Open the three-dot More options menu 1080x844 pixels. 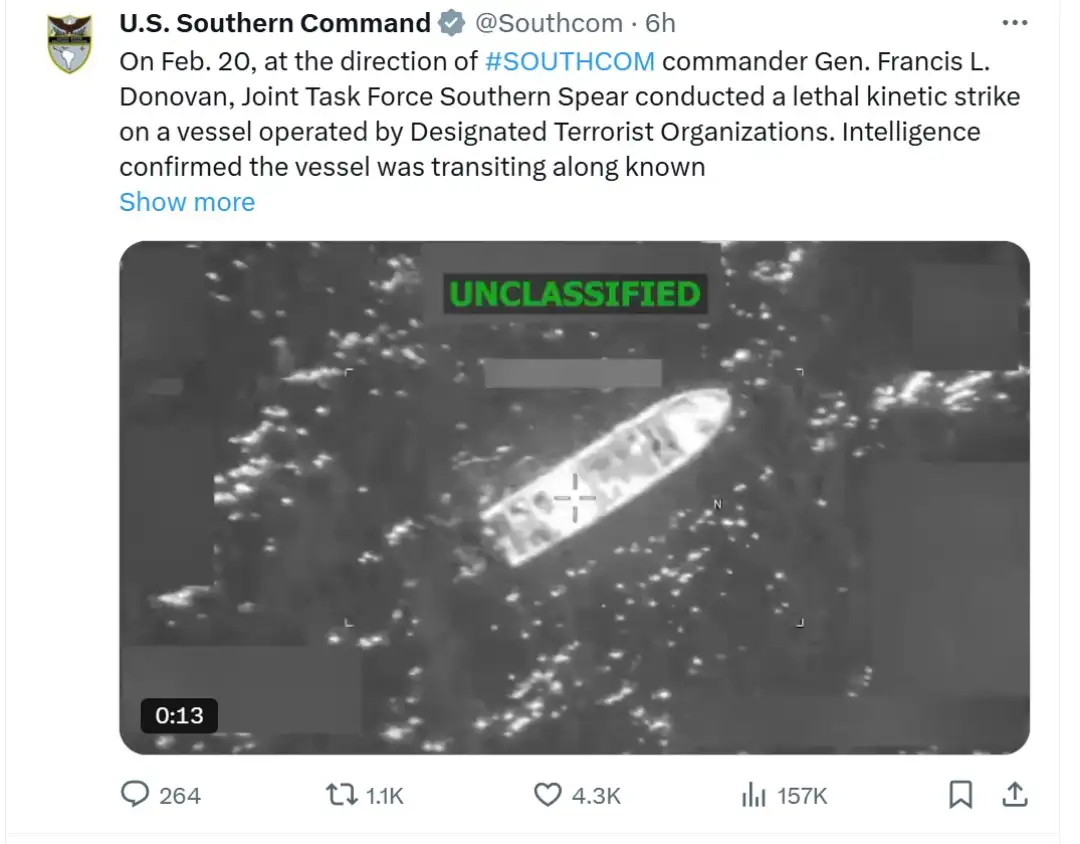click(x=1014, y=22)
